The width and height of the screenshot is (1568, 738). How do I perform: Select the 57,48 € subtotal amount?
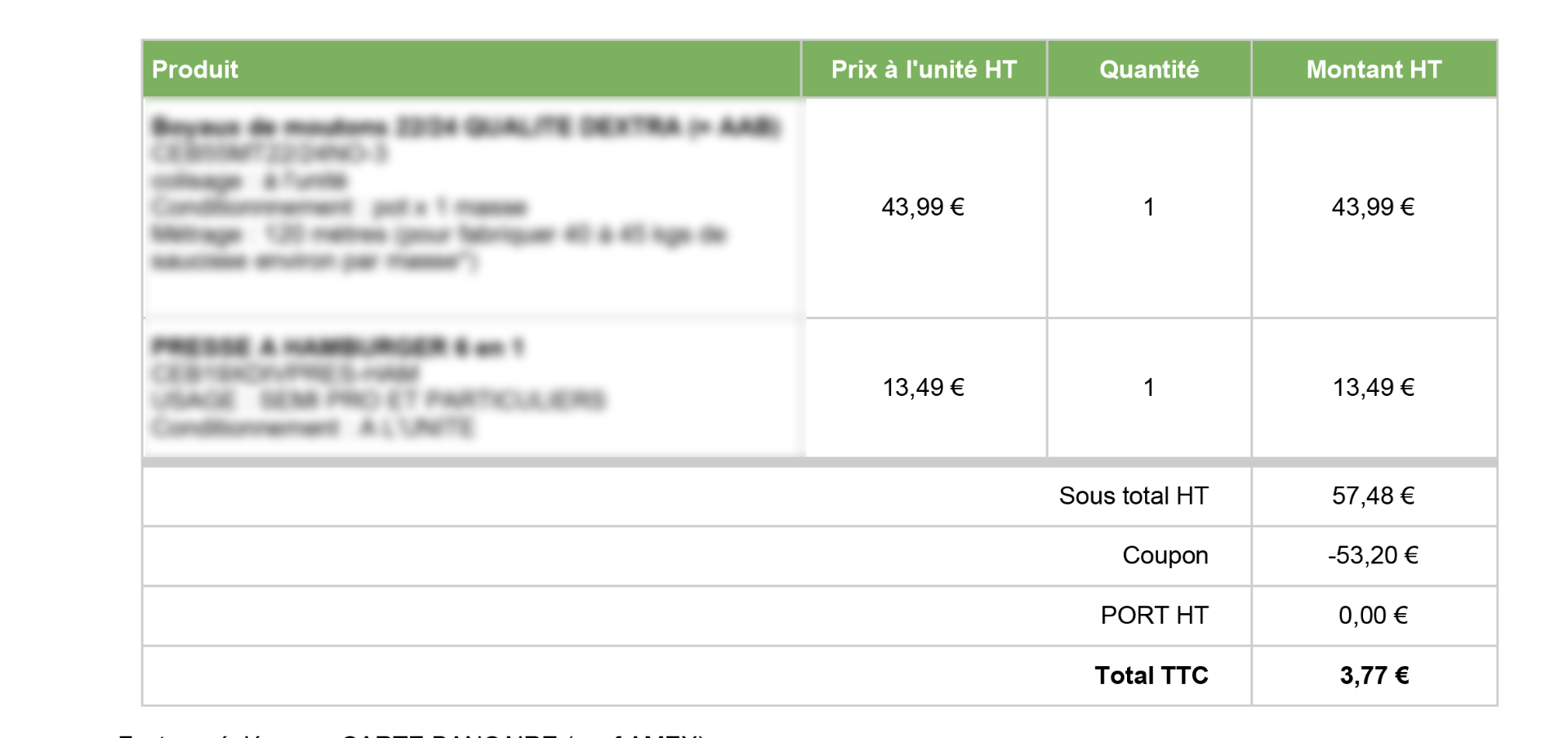pyautogui.click(x=1373, y=496)
